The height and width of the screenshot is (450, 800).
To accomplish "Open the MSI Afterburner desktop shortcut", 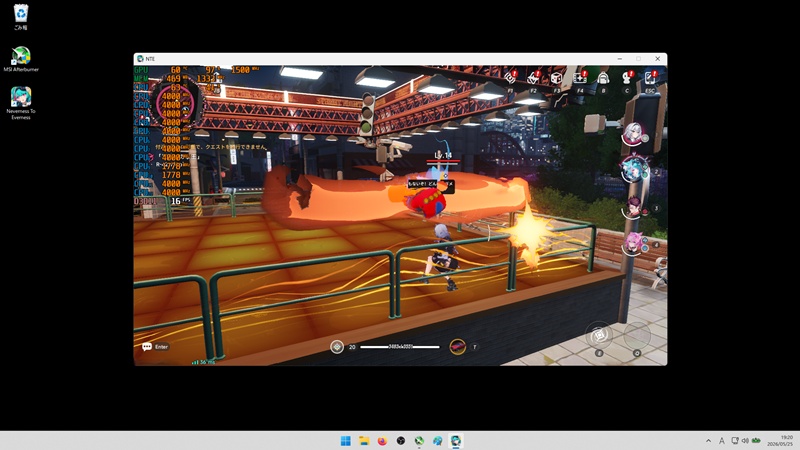I will (21, 59).
